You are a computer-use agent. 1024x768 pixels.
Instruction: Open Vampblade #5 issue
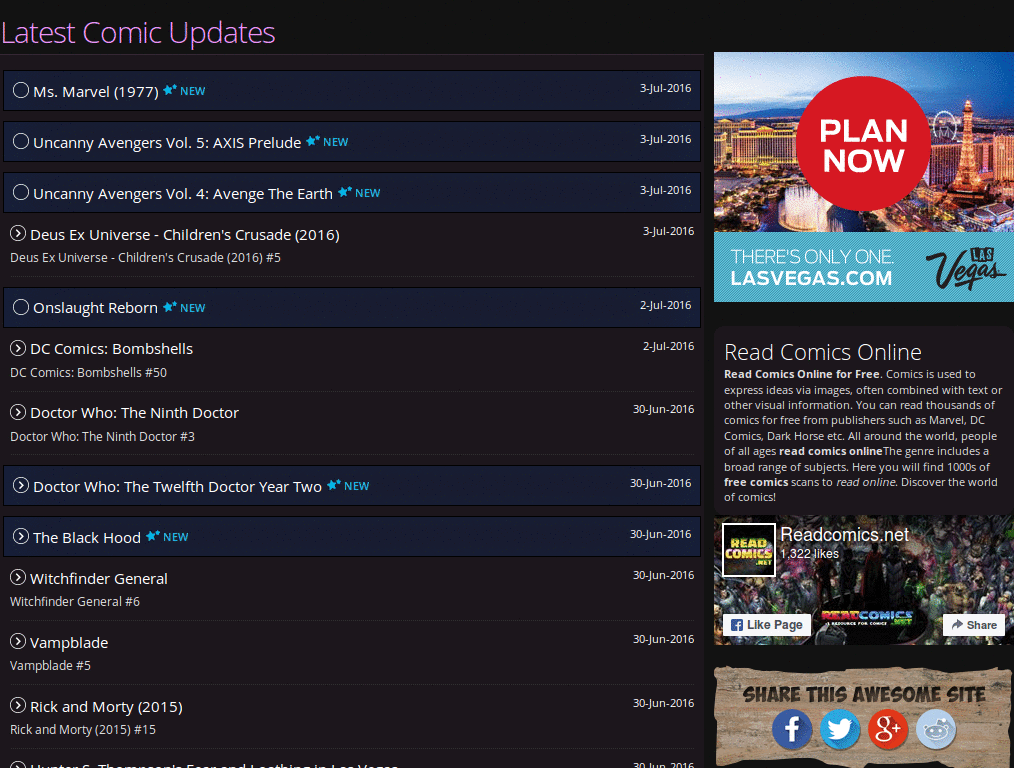tap(50, 666)
